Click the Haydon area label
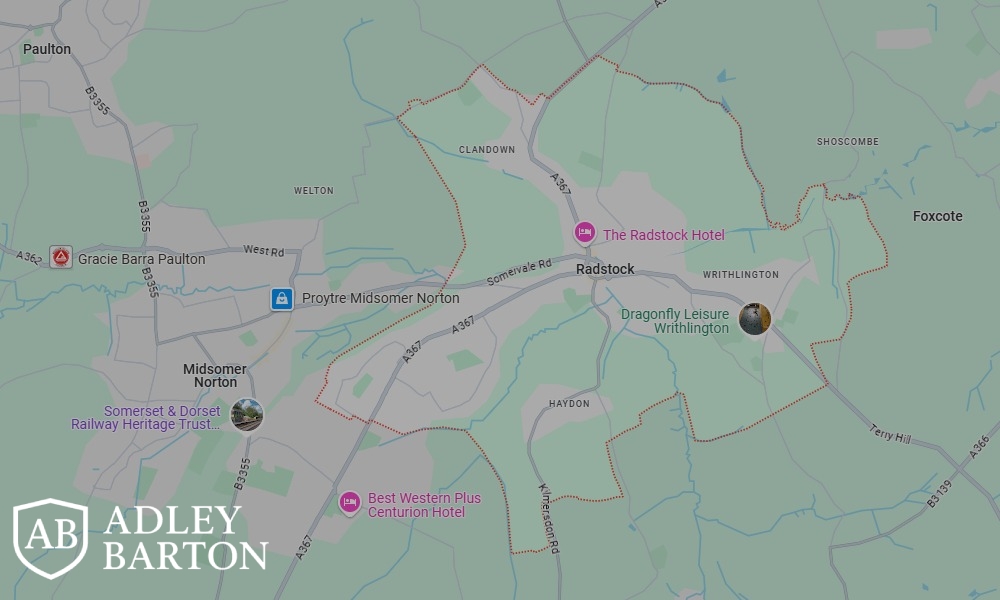 point(570,404)
